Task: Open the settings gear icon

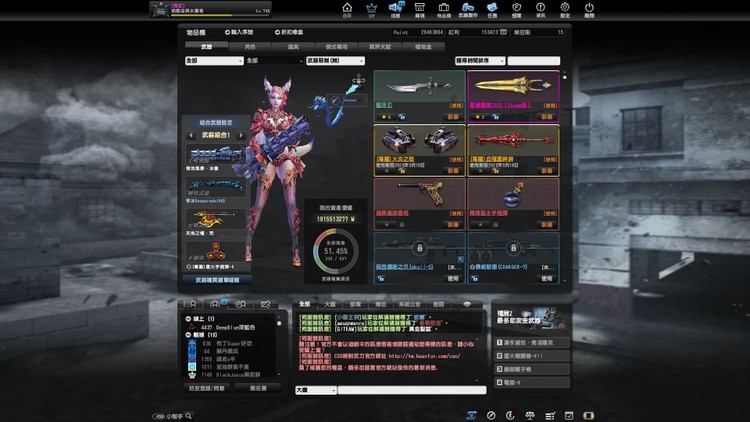Action: (565, 9)
